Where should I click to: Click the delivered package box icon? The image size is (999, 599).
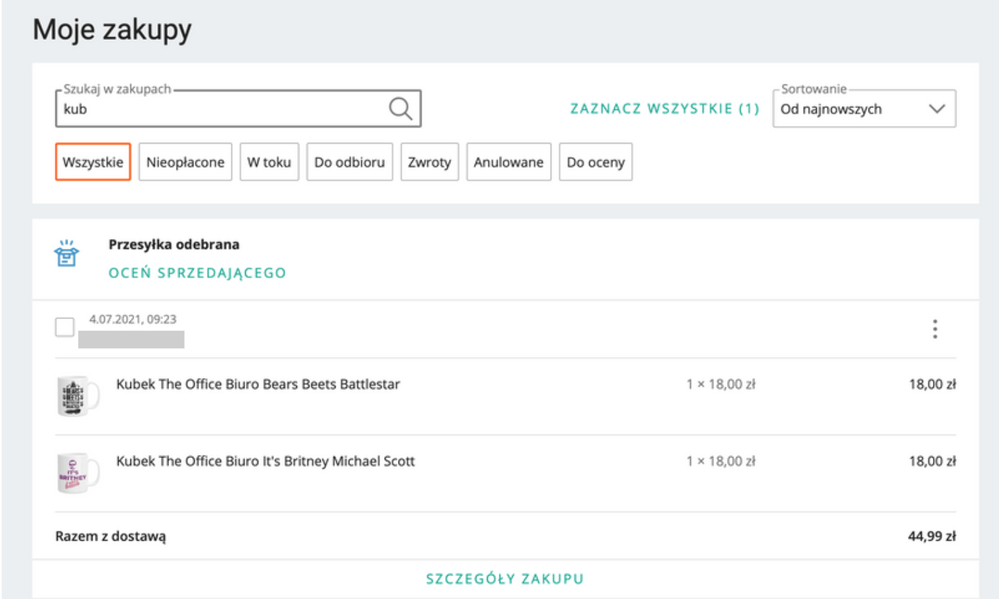[x=66, y=255]
